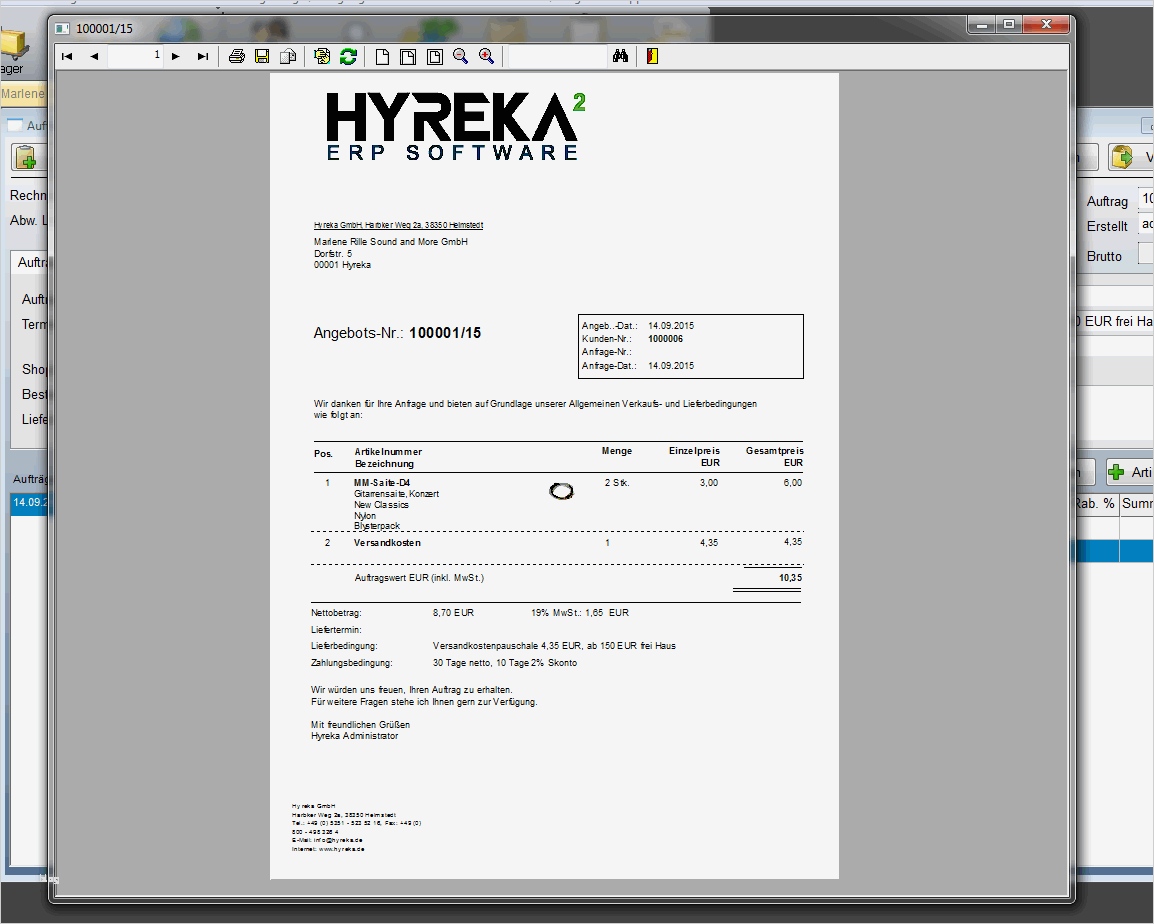Screen dimensions: 1154x924
Task: Click Rab. % column header in background
Action: pyautogui.click(x=1095, y=504)
